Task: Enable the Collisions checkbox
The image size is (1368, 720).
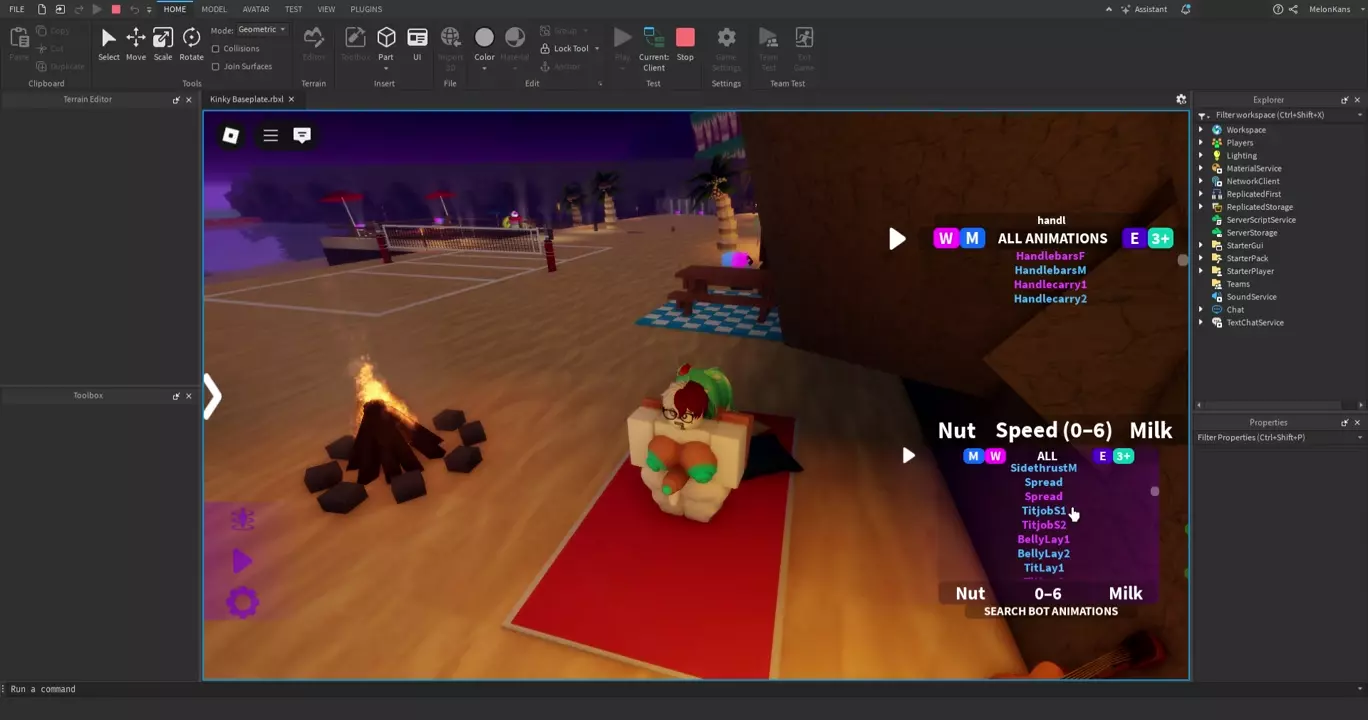Action: click(216, 49)
